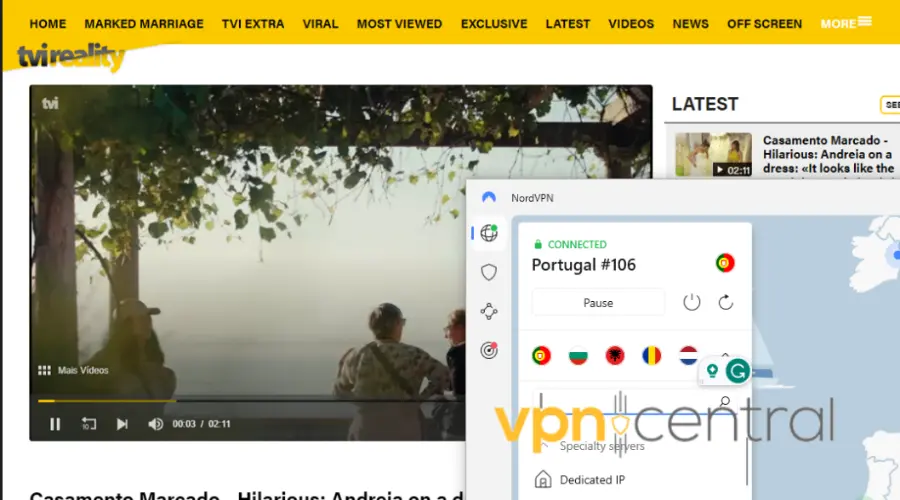Skip to the next video
Screen dimensions: 900x500
122,424
